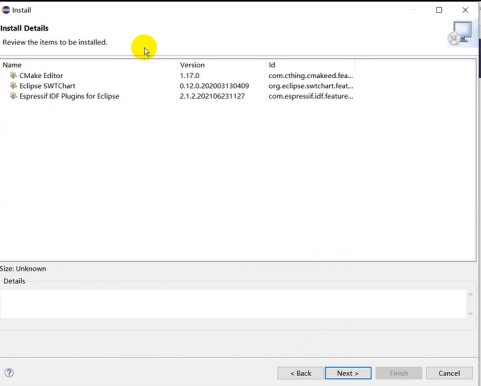Sort by the Id column header
481x386 pixels.
pos(311,65)
